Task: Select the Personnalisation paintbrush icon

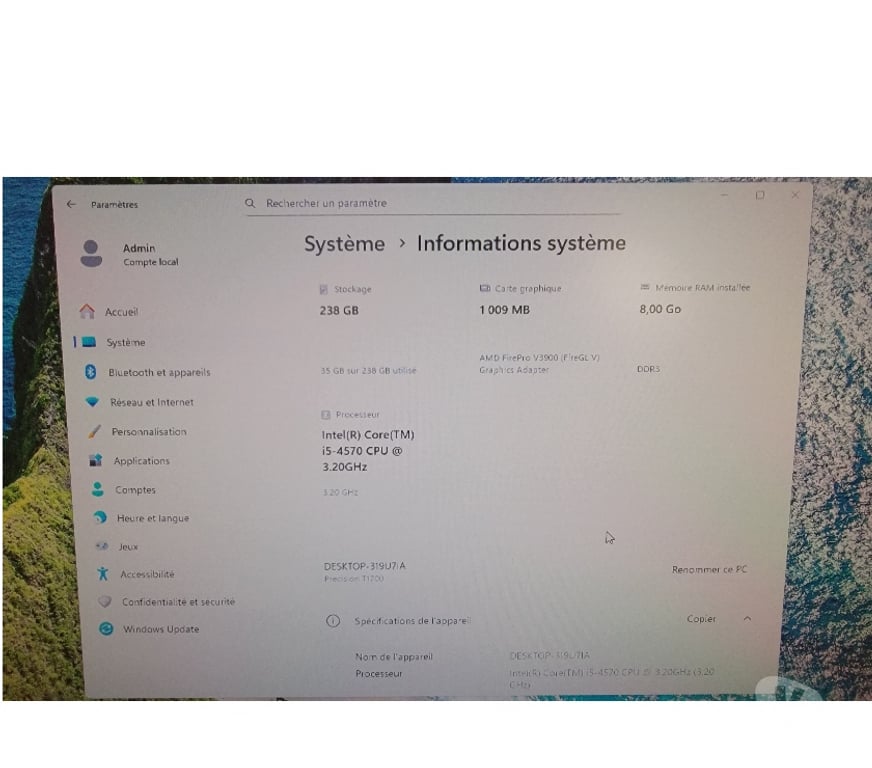Action: pos(93,432)
